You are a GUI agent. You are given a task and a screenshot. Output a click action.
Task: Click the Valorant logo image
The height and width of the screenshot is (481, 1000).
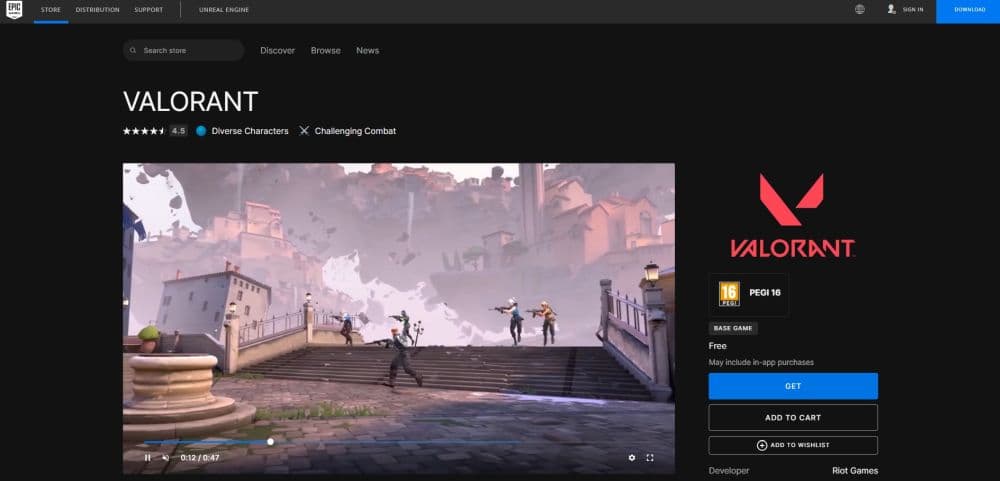(791, 215)
